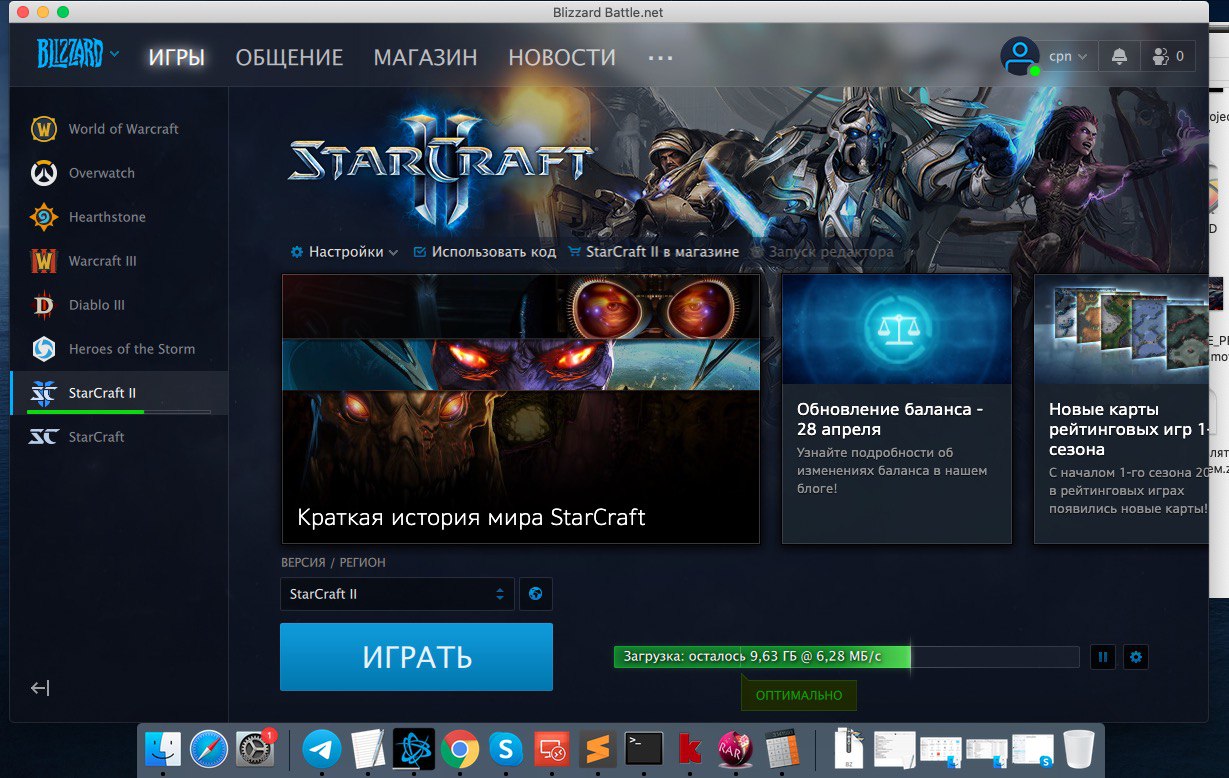Launch Google Chrome from dock
1229x778 pixels.
460,749
